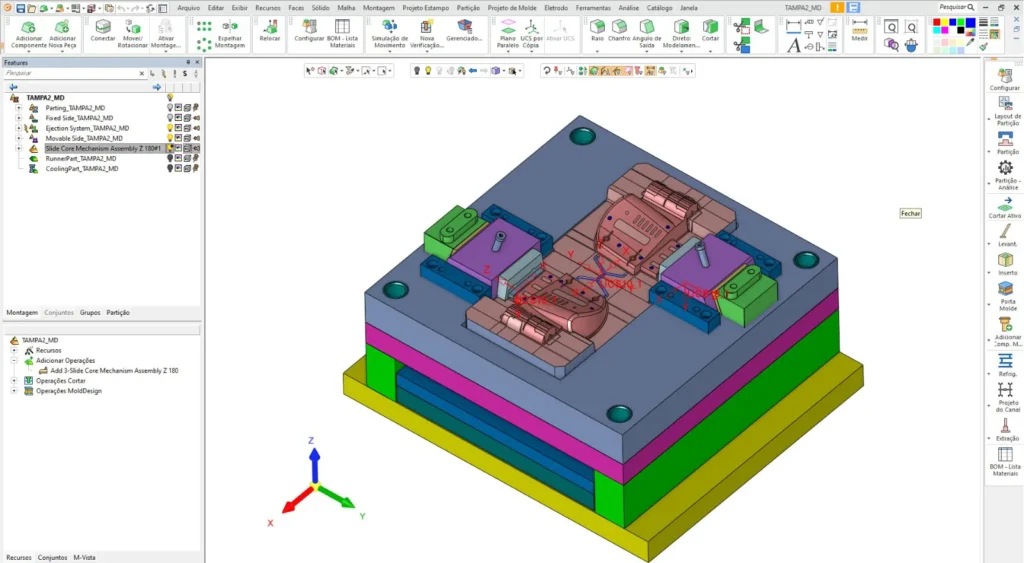The height and width of the screenshot is (563, 1024).
Task: Toggle light bulb visibility for Fixed Side_TAMPA2_MD
Action: coord(170,118)
